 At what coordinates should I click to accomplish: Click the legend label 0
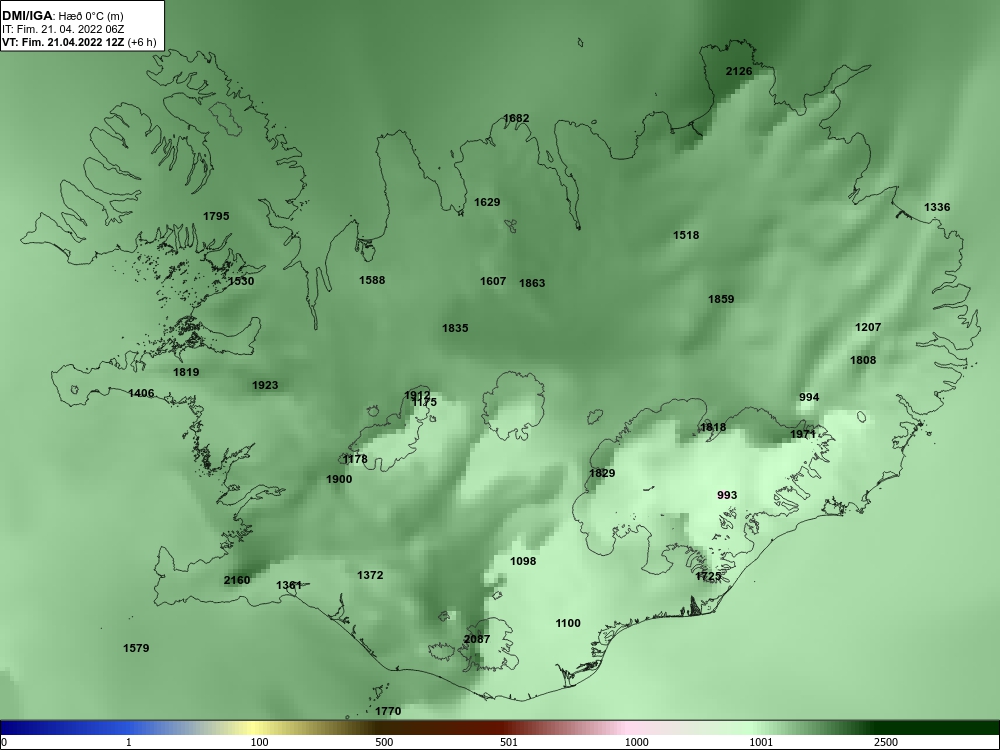pyautogui.click(x=4, y=742)
